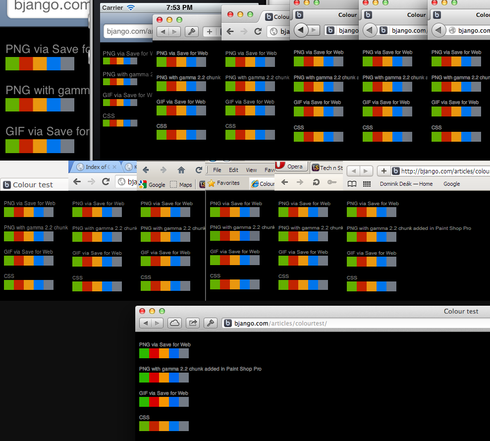This screenshot has width=490, height=441.
Task: Click the Favorites star button in IE
Action: [x=224, y=183]
